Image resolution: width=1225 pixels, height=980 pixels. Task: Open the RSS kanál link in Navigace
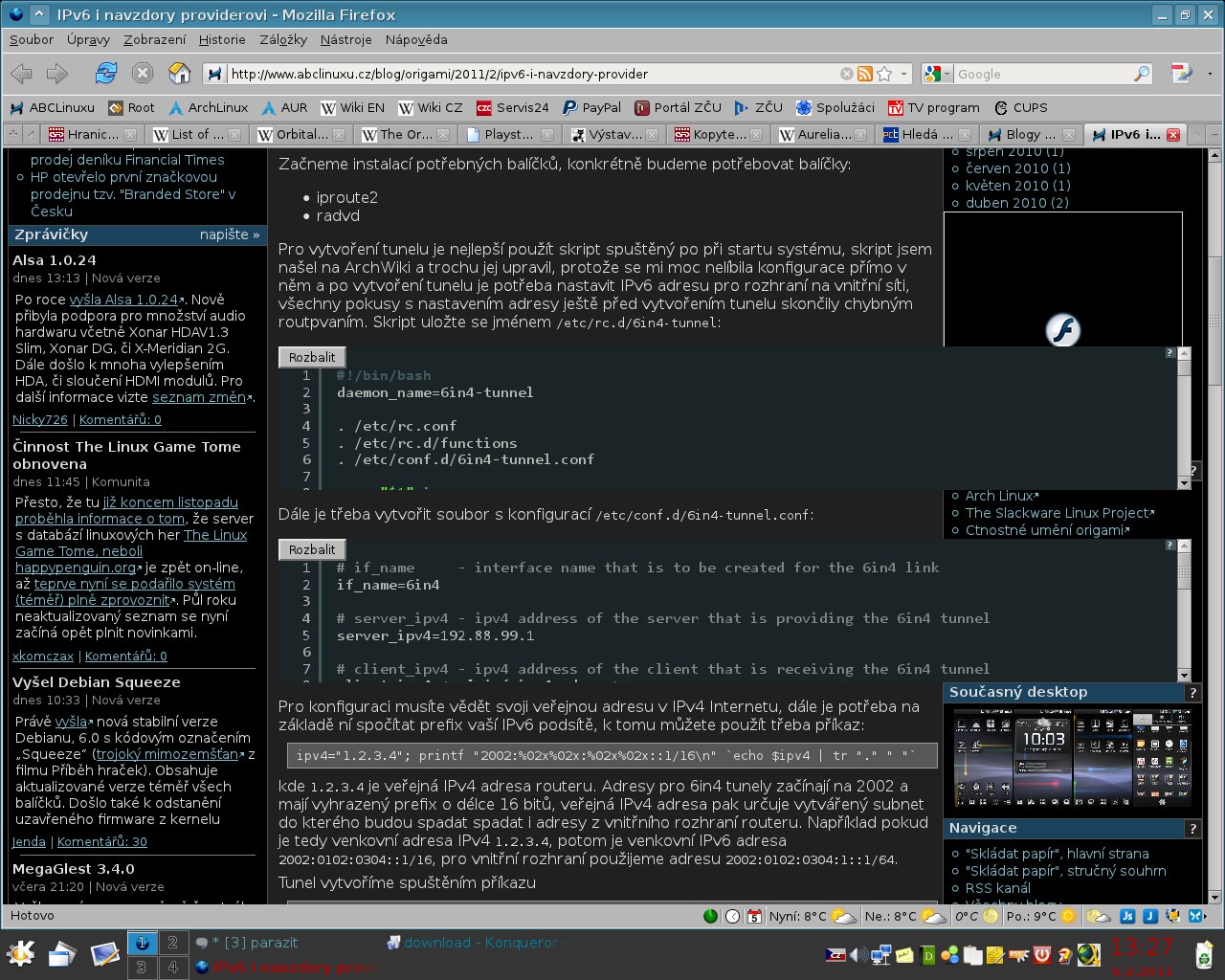(998, 888)
